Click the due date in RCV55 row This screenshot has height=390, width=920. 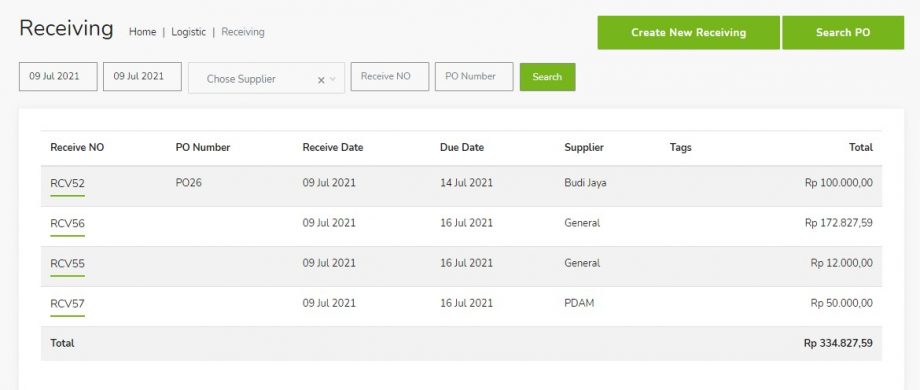(x=466, y=263)
